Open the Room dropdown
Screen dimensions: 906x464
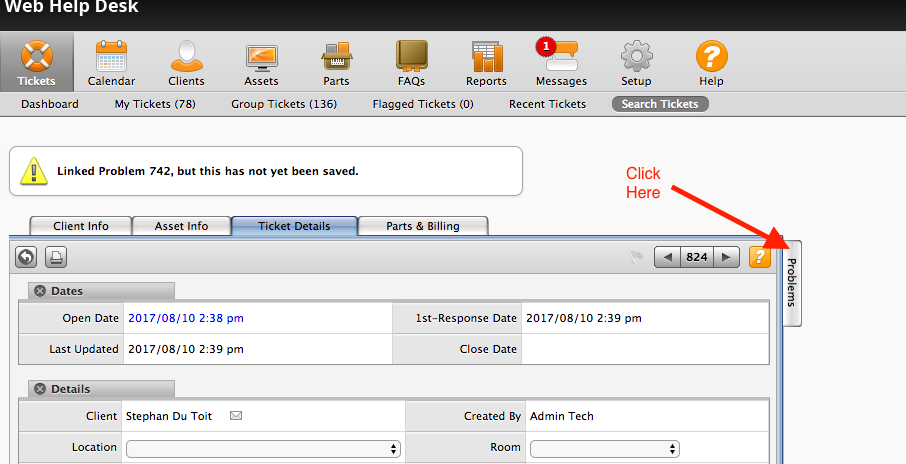(605, 449)
